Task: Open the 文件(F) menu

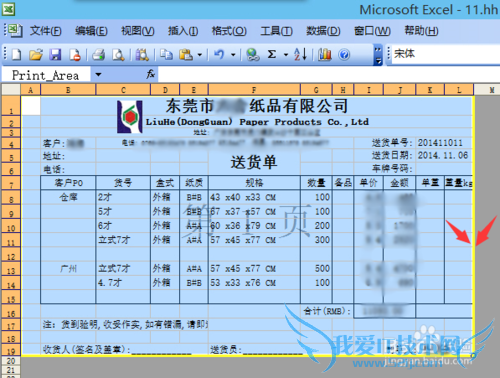Action: pyautogui.click(x=46, y=31)
